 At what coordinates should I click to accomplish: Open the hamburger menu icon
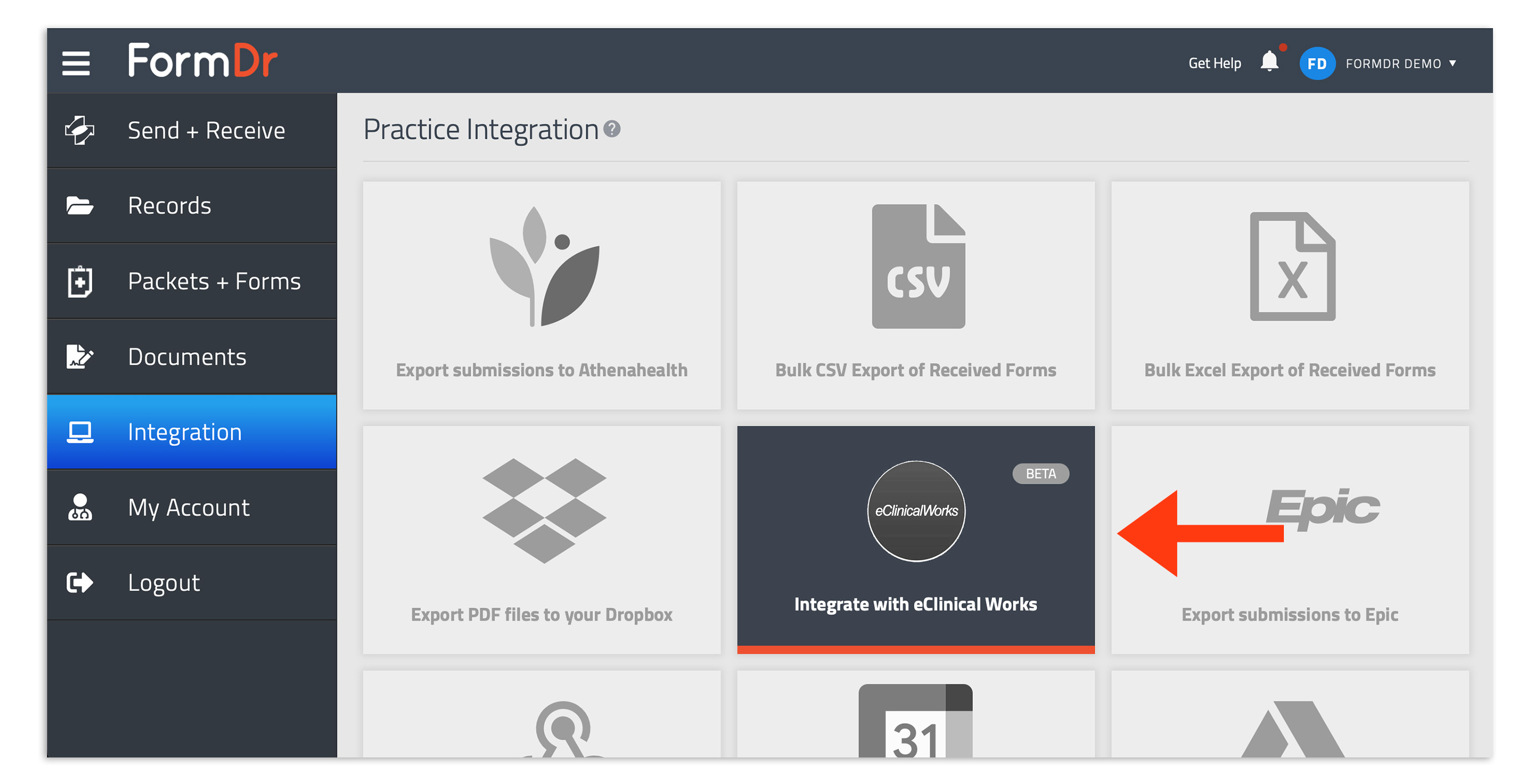(x=76, y=62)
